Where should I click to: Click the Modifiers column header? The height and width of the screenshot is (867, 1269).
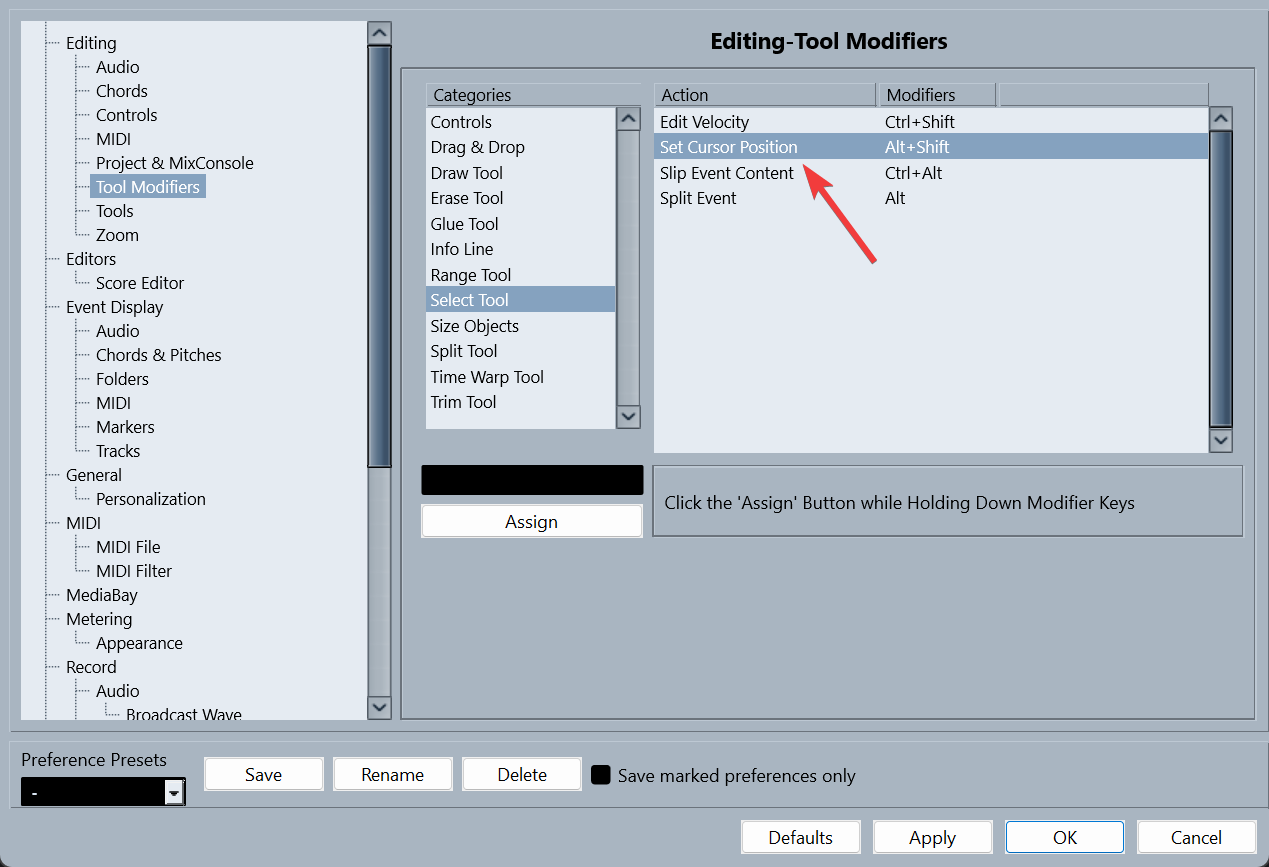936,95
